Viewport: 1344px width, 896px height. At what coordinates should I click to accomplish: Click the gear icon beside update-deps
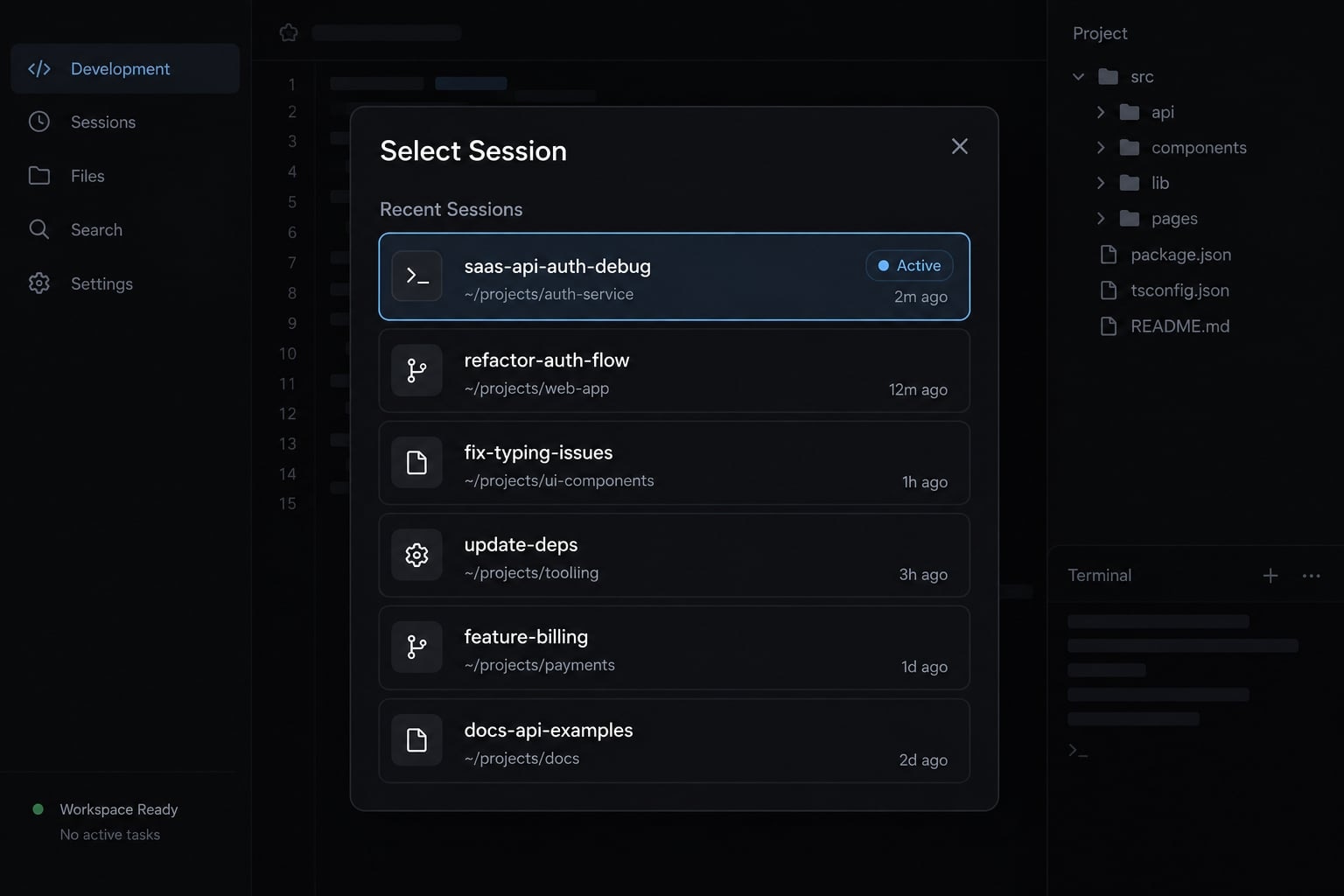[x=417, y=555]
